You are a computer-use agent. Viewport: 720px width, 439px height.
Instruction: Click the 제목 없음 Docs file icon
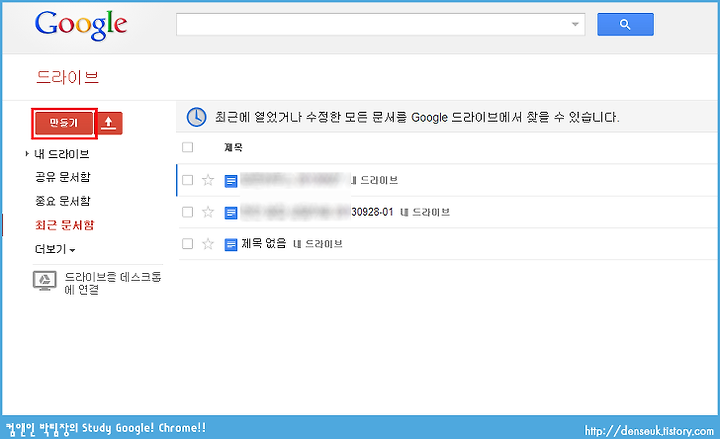tap(231, 244)
